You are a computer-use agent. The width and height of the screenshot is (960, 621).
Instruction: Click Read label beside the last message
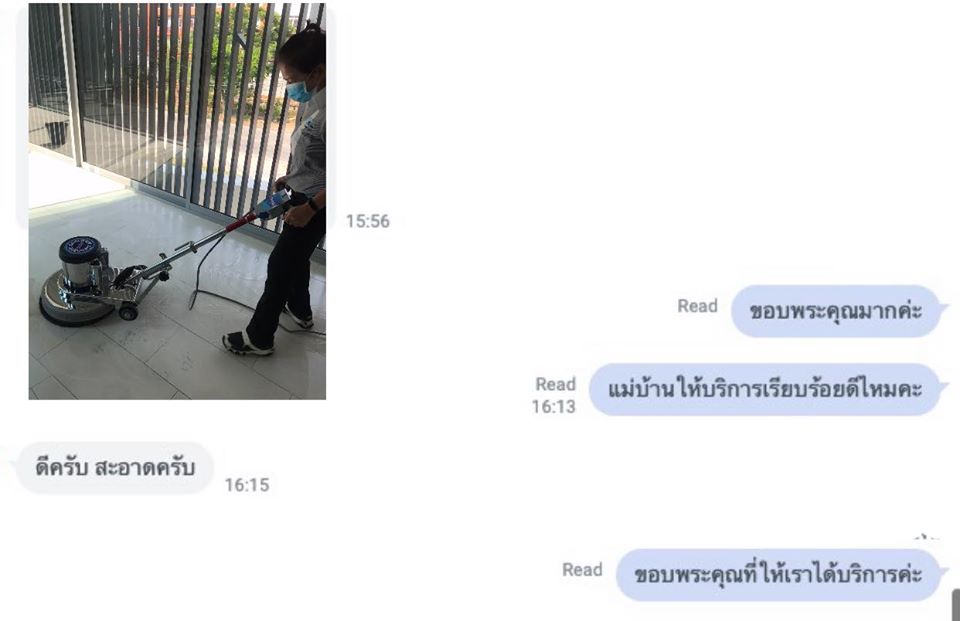coord(582,570)
